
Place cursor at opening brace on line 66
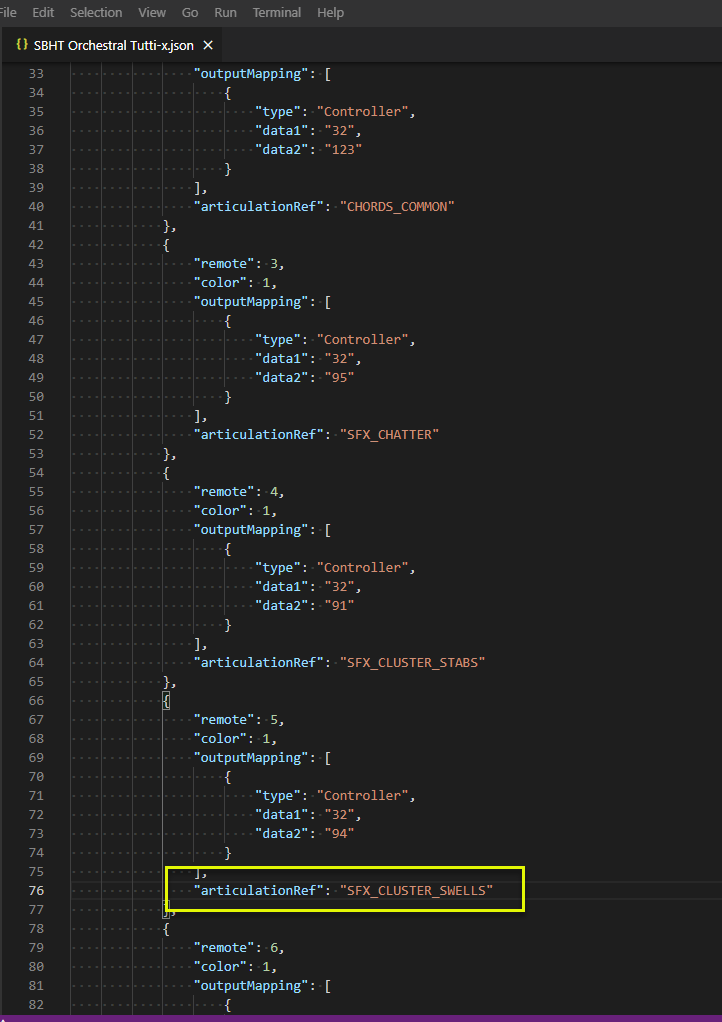[x=167, y=701]
